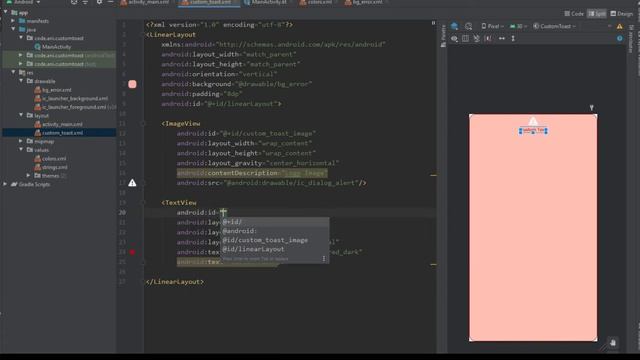This screenshot has height=360, width=640.
Task: Expand the manifests folder
Action: [13, 20]
